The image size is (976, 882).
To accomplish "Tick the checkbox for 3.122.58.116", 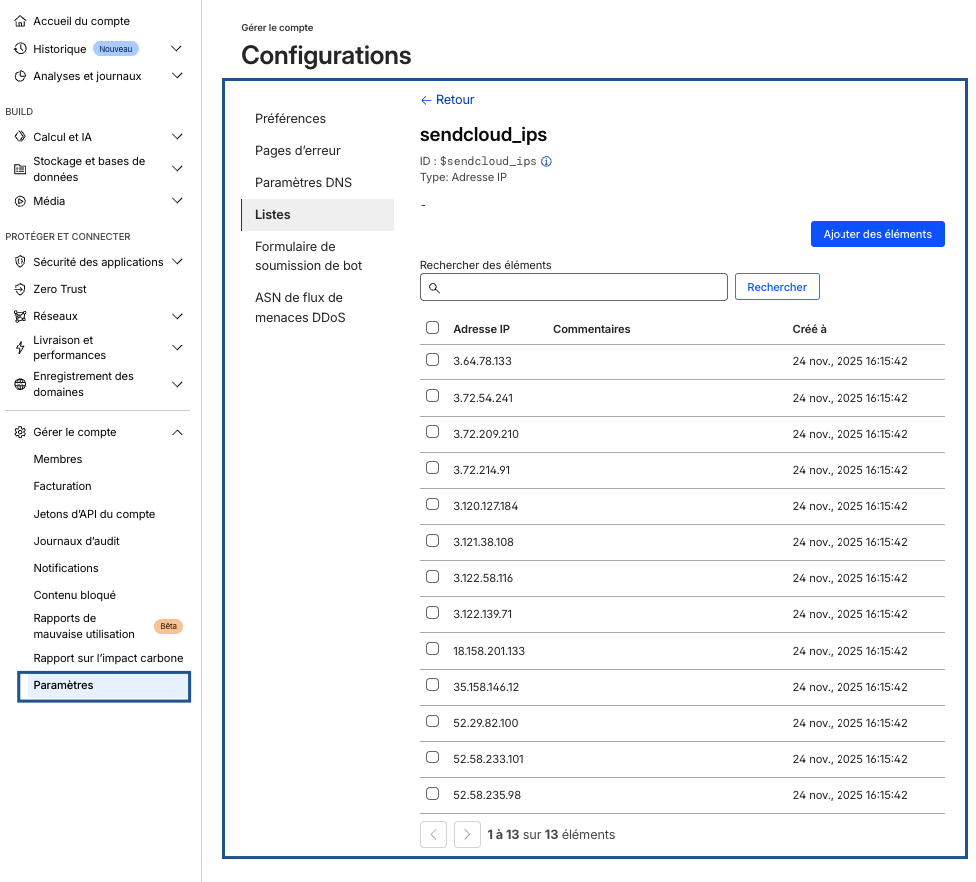I will pyautogui.click(x=433, y=577).
